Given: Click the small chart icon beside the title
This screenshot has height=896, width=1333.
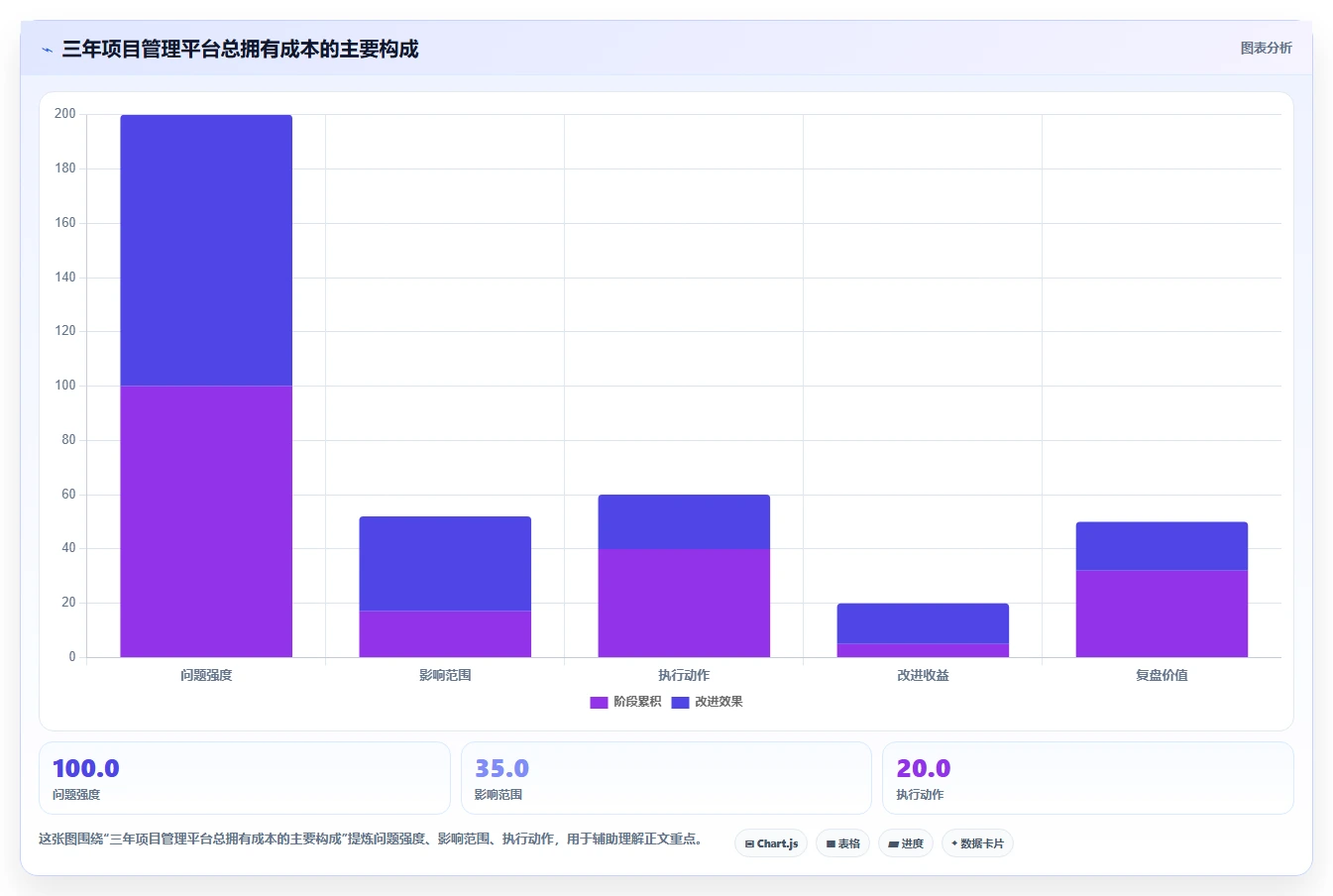Looking at the screenshot, I should click(x=47, y=50).
